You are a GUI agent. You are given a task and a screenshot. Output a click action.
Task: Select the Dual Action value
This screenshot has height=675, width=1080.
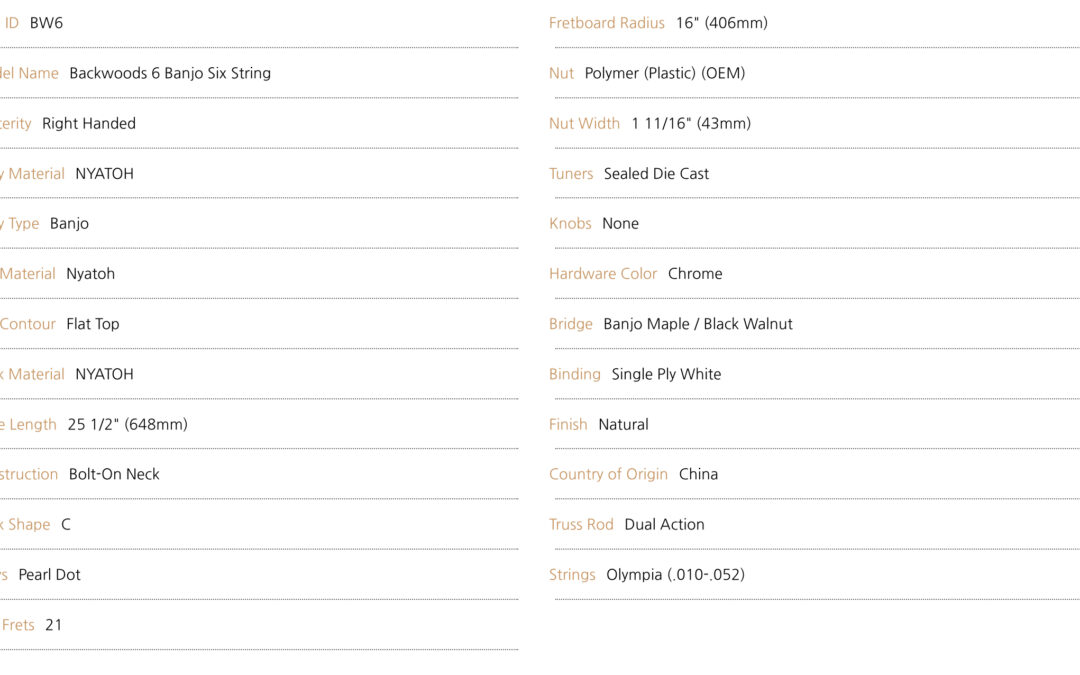[664, 524]
